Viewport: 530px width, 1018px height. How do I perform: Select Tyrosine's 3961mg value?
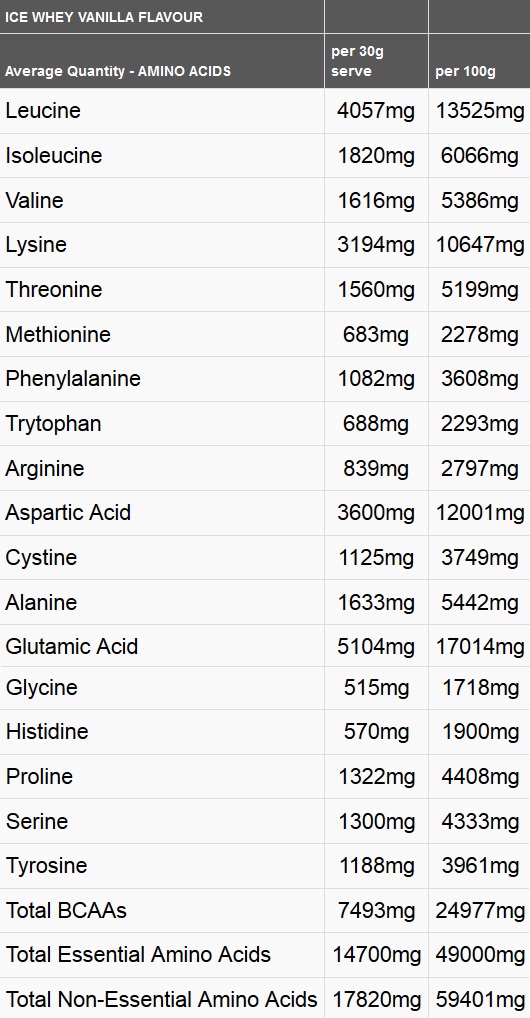click(479, 865)
